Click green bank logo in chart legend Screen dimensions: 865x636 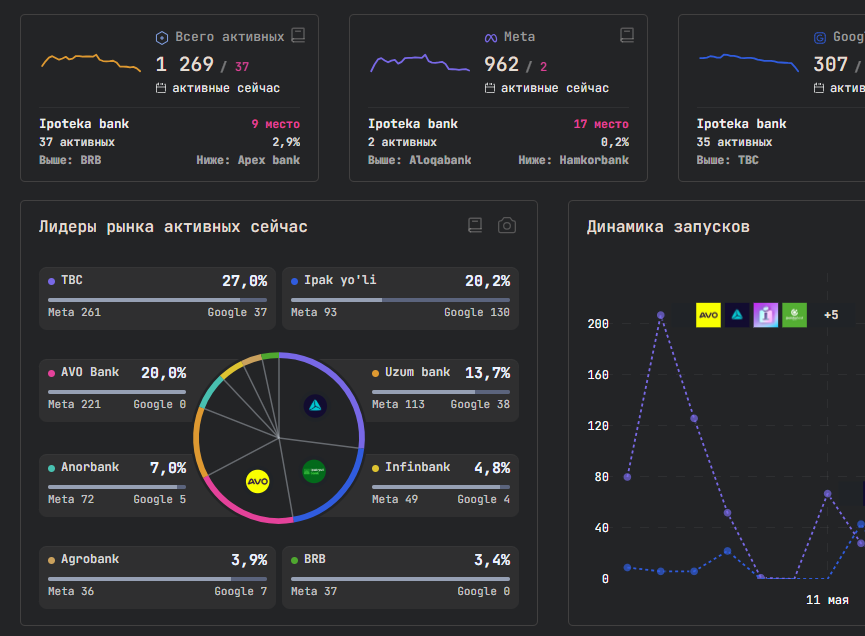794,315
